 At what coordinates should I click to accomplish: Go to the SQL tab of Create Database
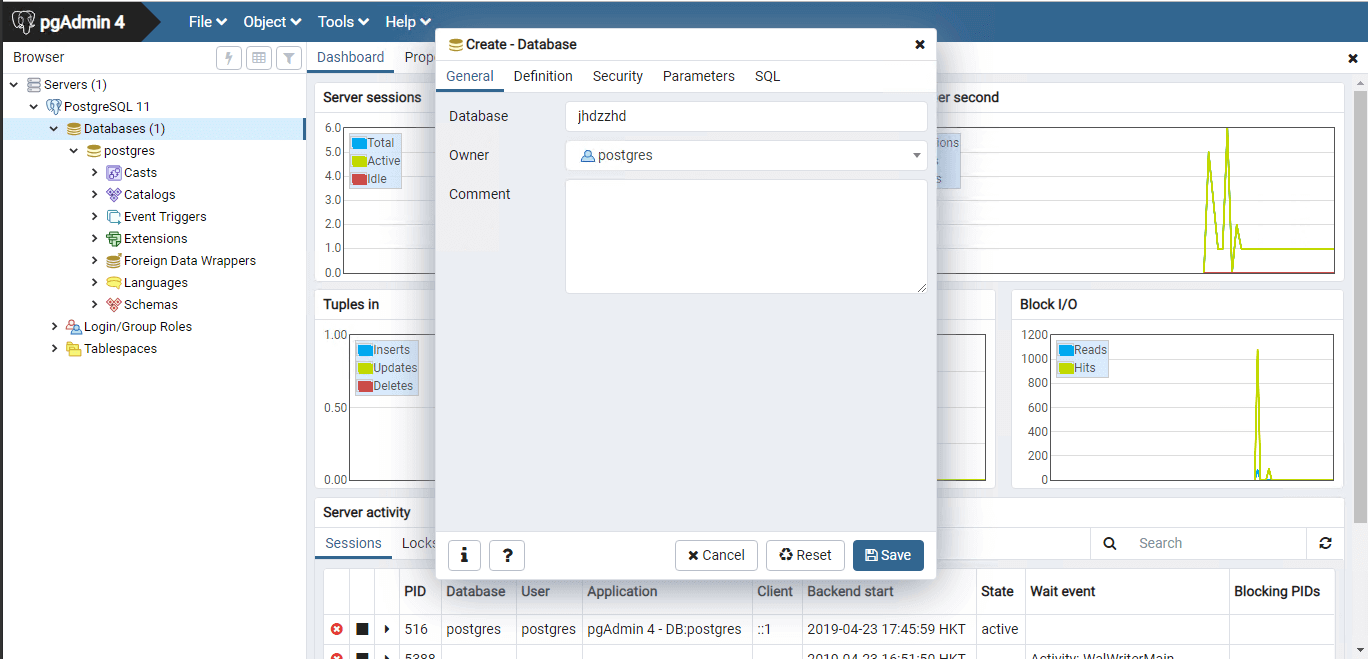(x=767, y=76)
